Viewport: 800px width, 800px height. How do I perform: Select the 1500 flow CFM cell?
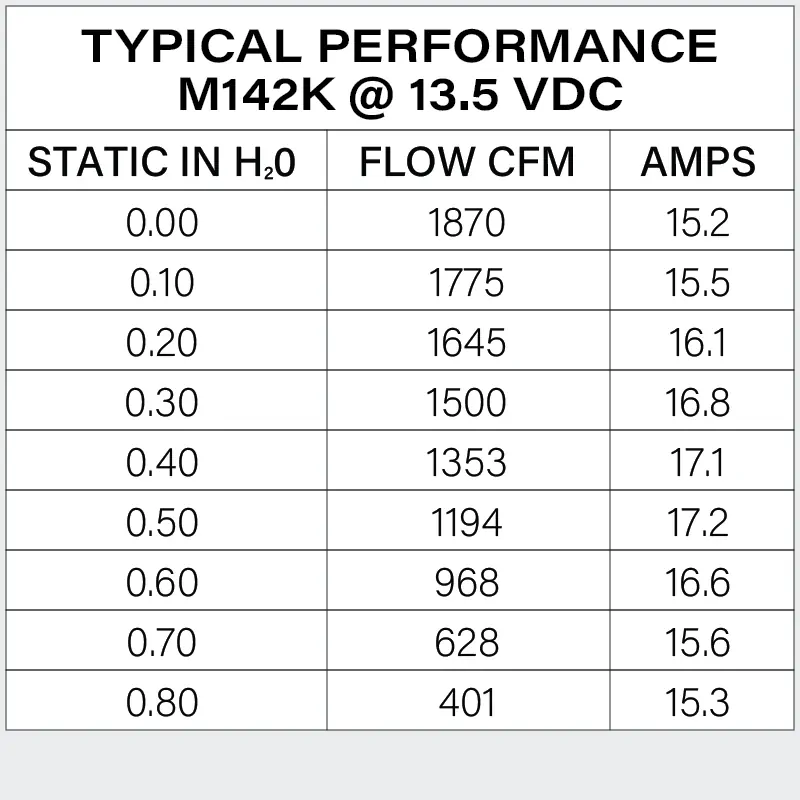click(467, 402)
